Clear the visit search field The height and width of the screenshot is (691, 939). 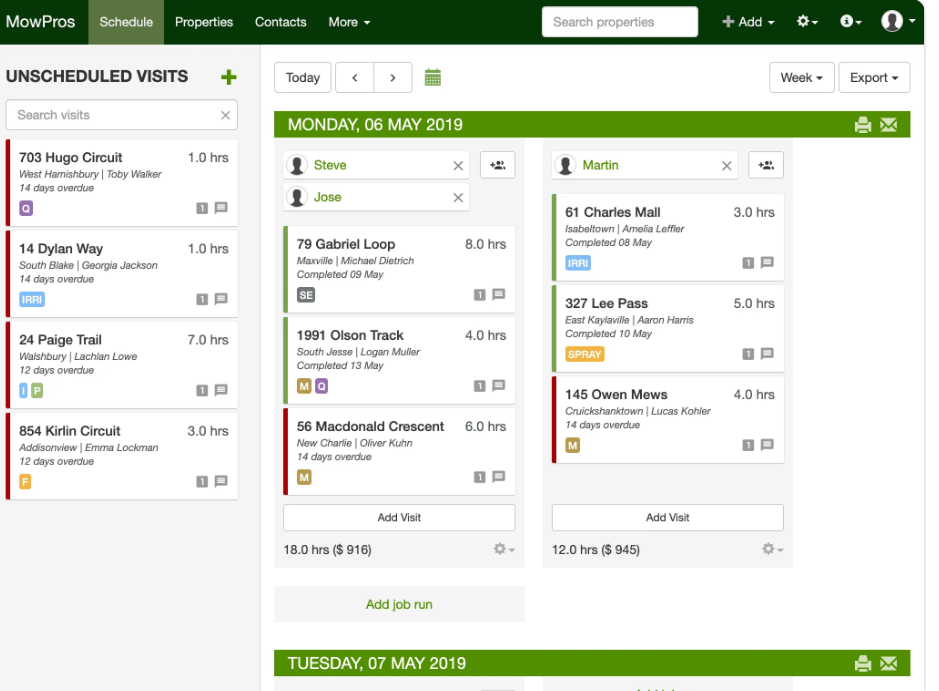pyautogui.click(x=227, y=115)
